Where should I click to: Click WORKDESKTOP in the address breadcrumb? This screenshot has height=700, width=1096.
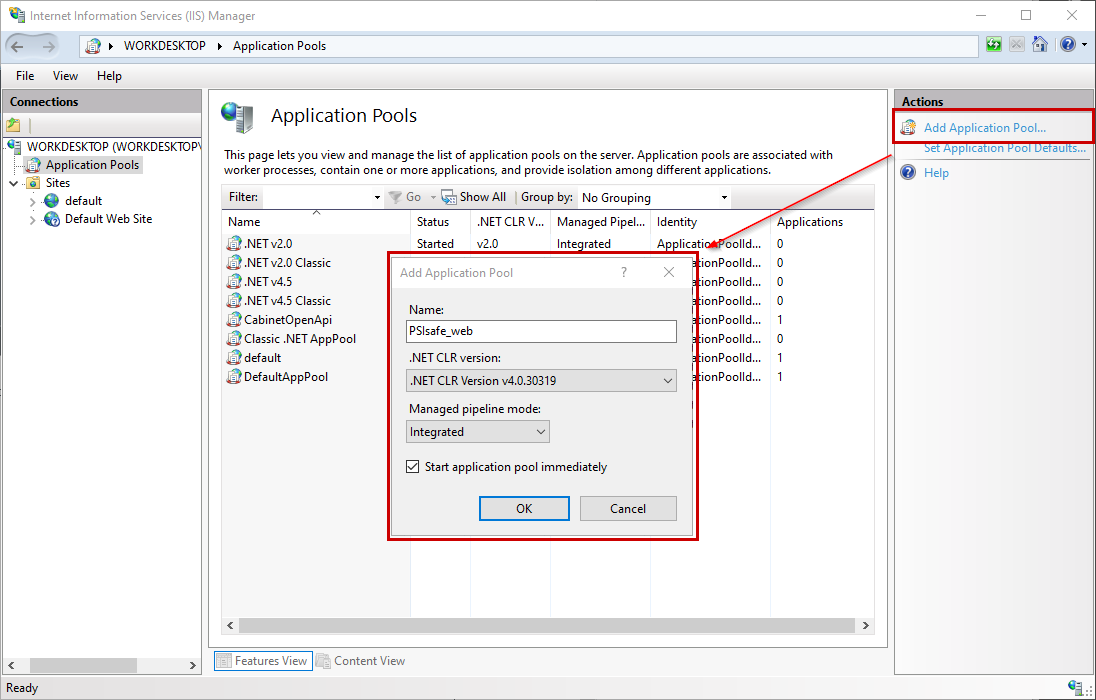click(x=165, y=46)
